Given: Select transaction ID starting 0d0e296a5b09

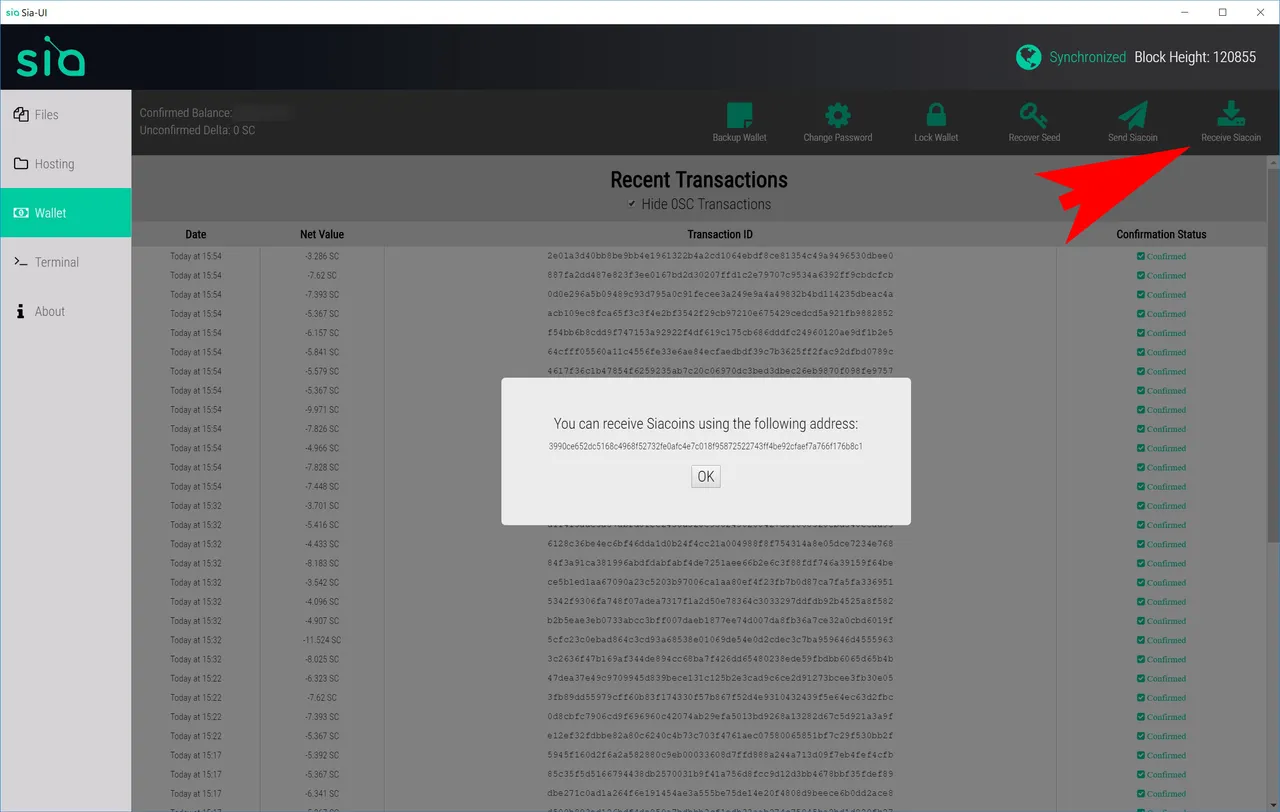Looking at the screenshot, I should point(720,294).
